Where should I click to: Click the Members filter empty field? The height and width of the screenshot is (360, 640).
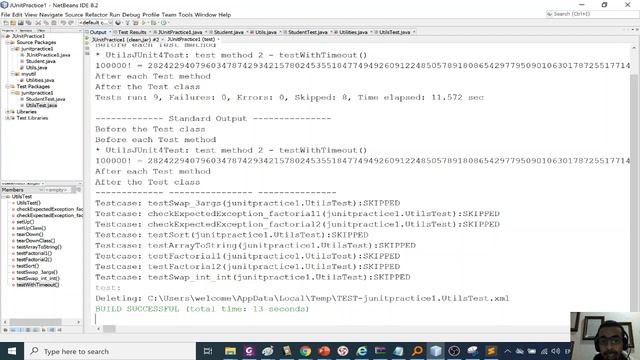[x=57, y=190]
